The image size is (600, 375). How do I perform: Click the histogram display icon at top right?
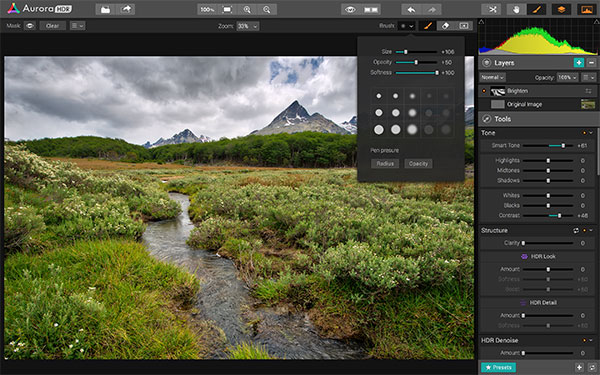click(587, 9)
